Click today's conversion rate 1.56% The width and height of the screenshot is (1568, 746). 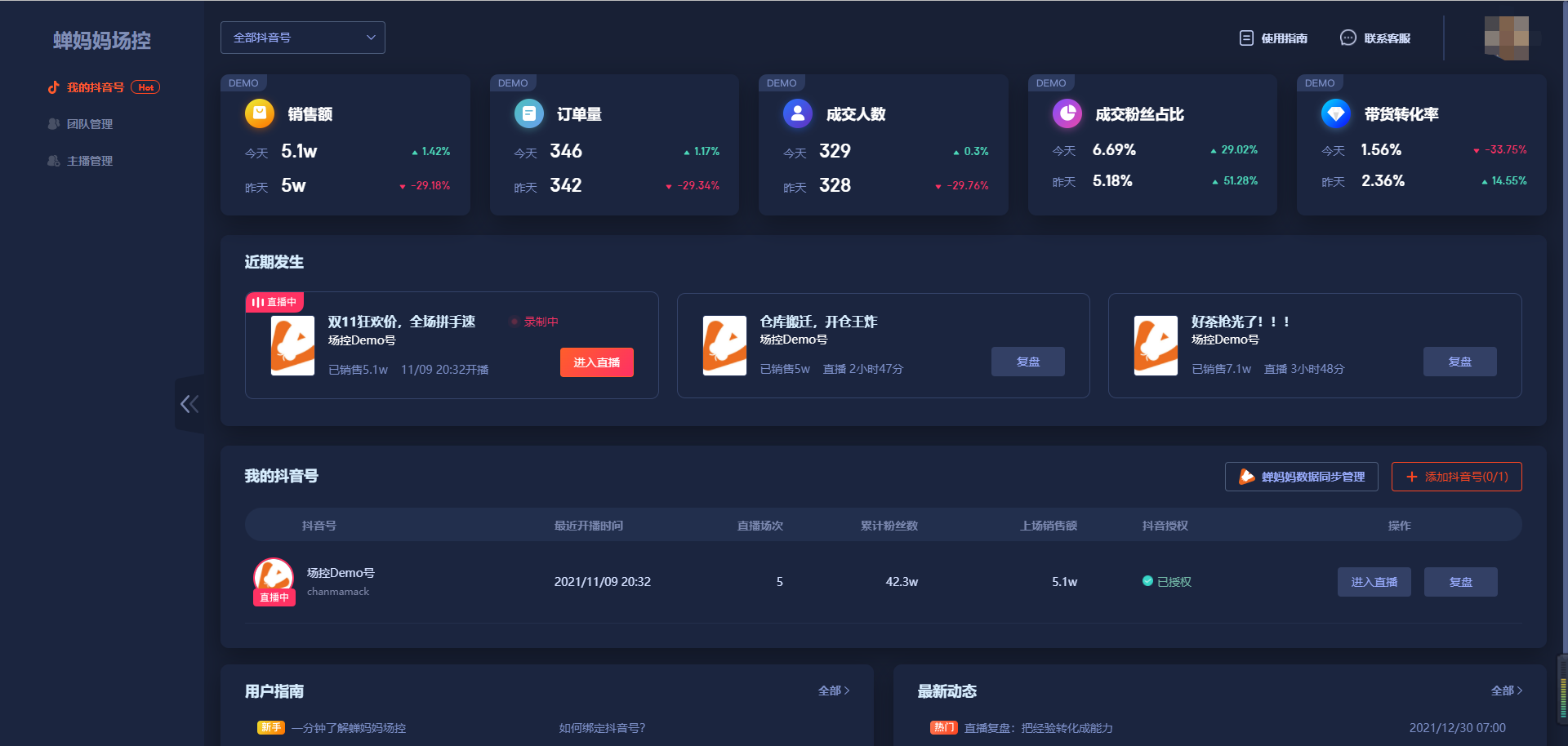[x=1381, y=149]
